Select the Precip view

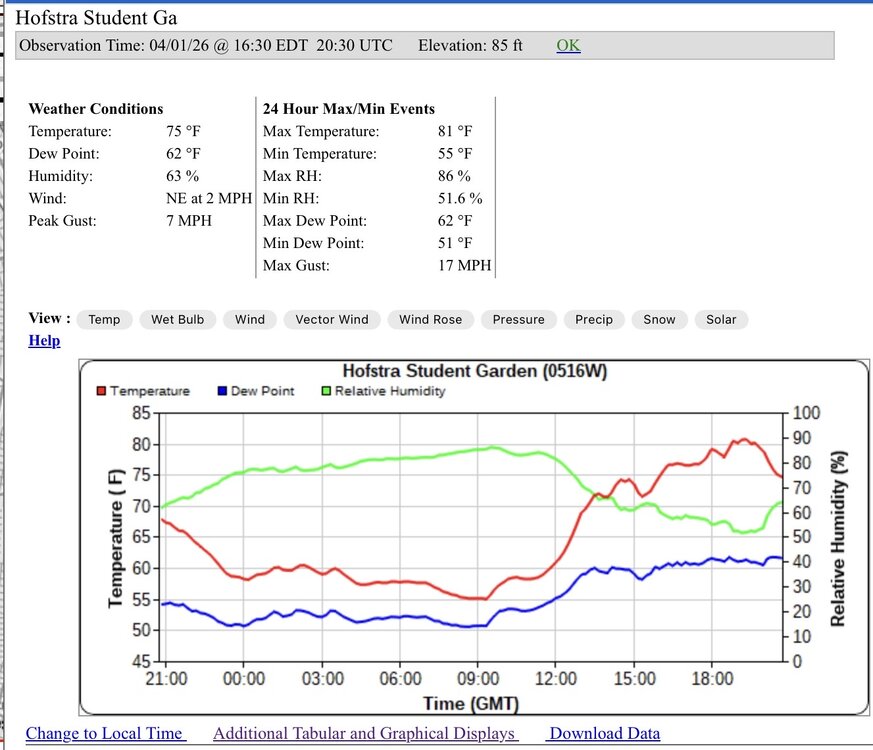tap(594, 319)
